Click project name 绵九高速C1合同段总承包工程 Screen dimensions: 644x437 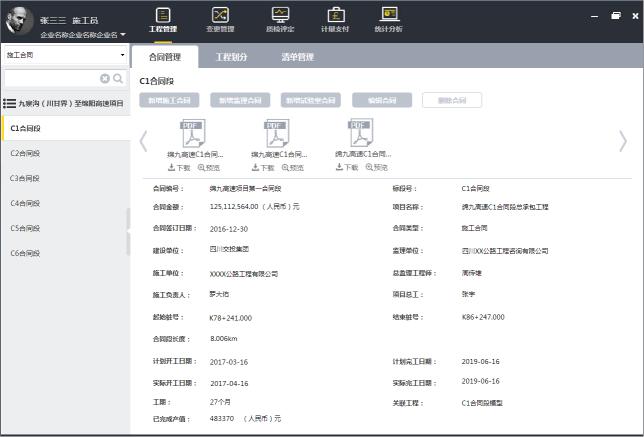click(505, 207)
